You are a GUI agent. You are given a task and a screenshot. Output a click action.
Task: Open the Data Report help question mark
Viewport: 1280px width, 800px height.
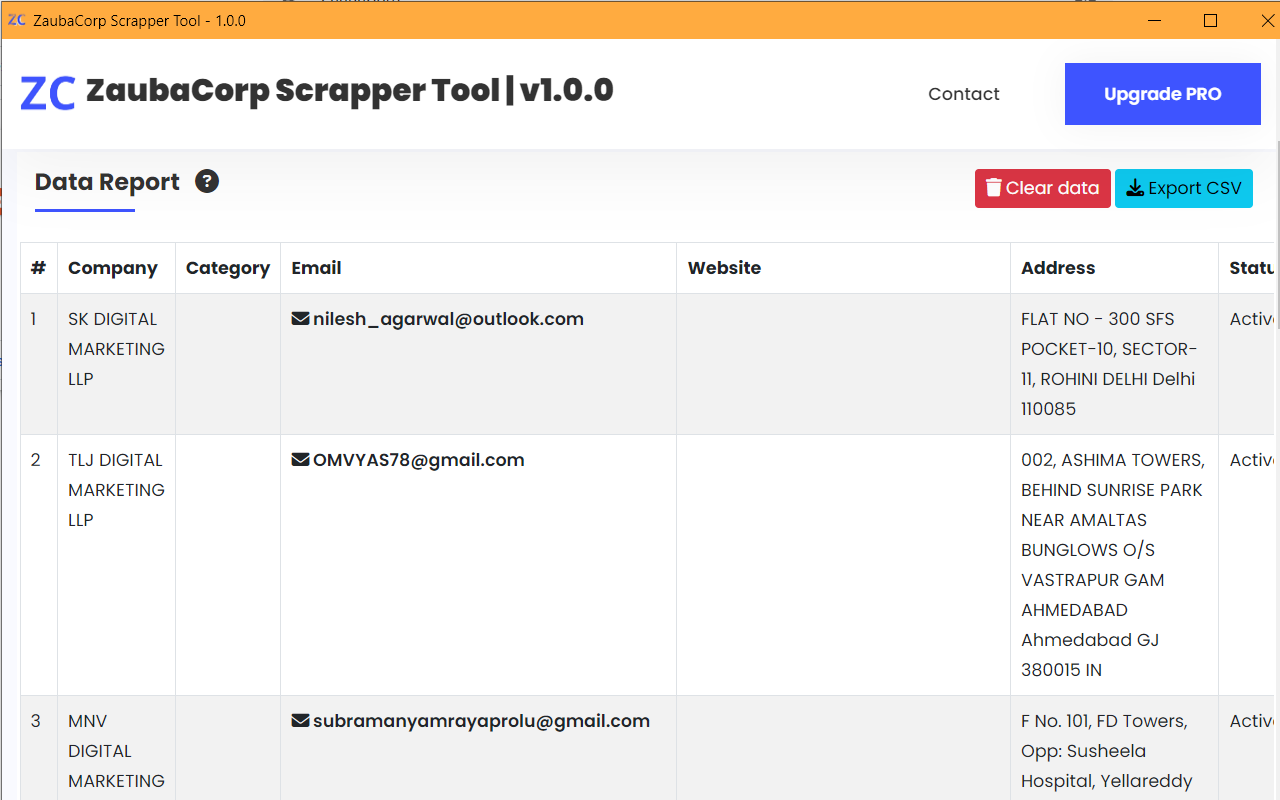pyautogui.click(x=207, y=181)
